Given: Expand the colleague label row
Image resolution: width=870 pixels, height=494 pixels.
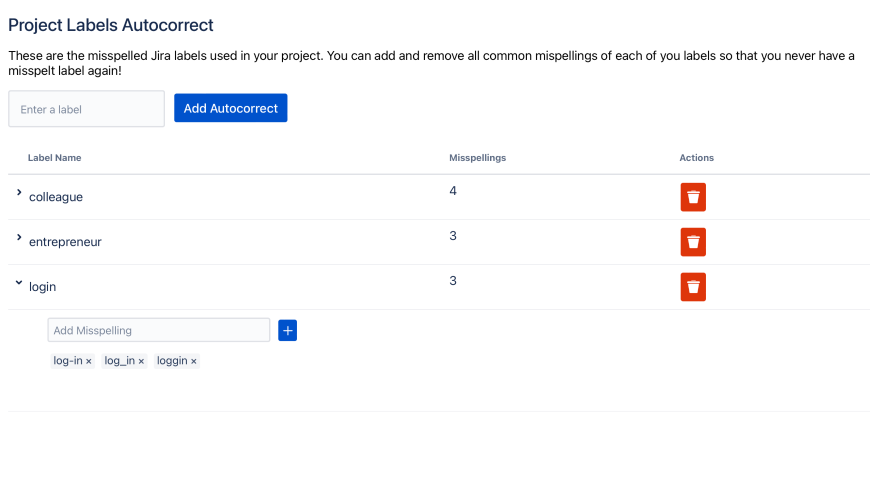Looking at the screenshot, I should point(19,192).
